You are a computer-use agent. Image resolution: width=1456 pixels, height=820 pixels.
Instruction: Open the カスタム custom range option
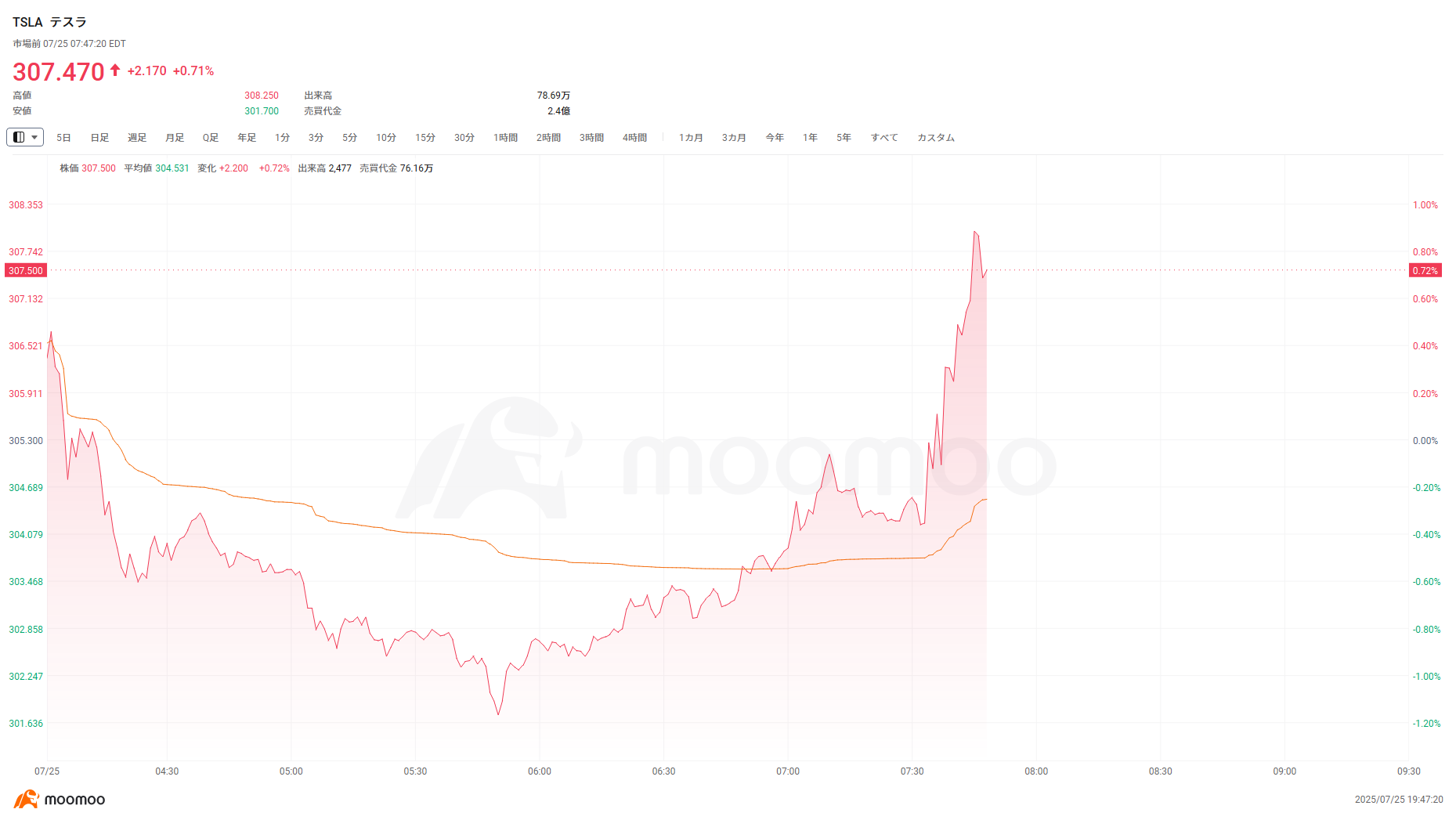[x=936, y=138]
